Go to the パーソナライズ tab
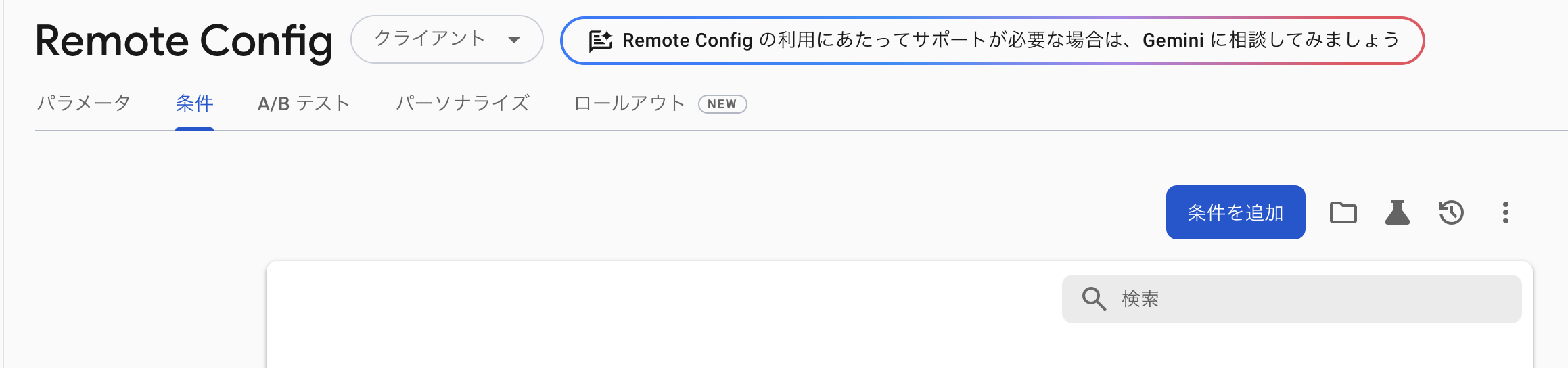Image resolution: width=1568 pixels, height=368 pixels. point(462,103)
